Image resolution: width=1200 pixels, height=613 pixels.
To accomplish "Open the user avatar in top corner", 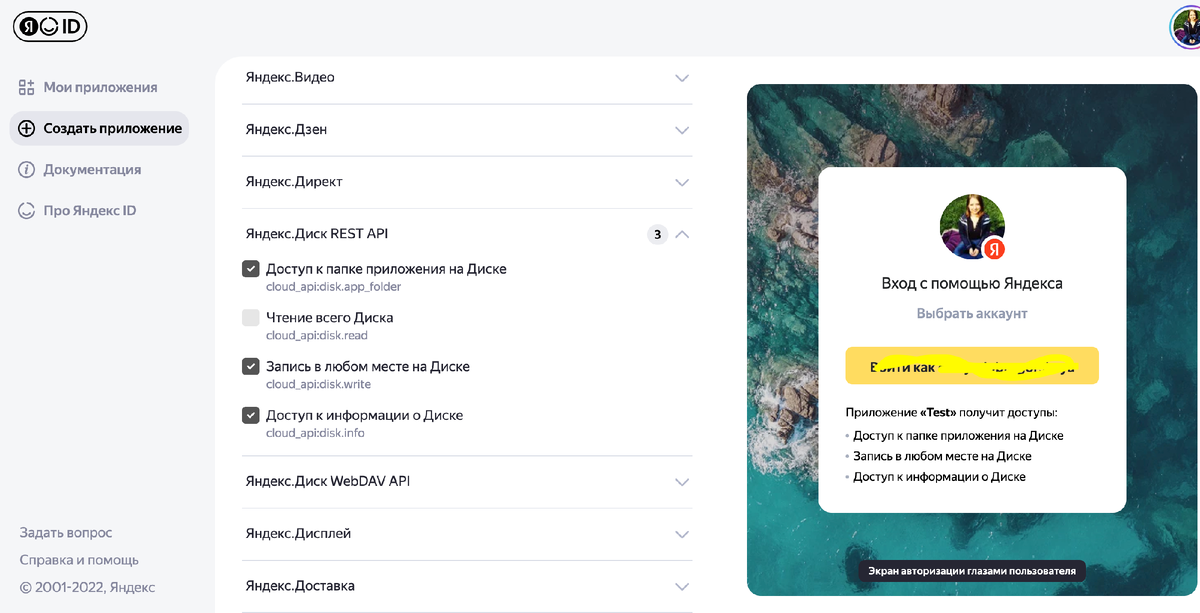I will [x=1185, y=27].
